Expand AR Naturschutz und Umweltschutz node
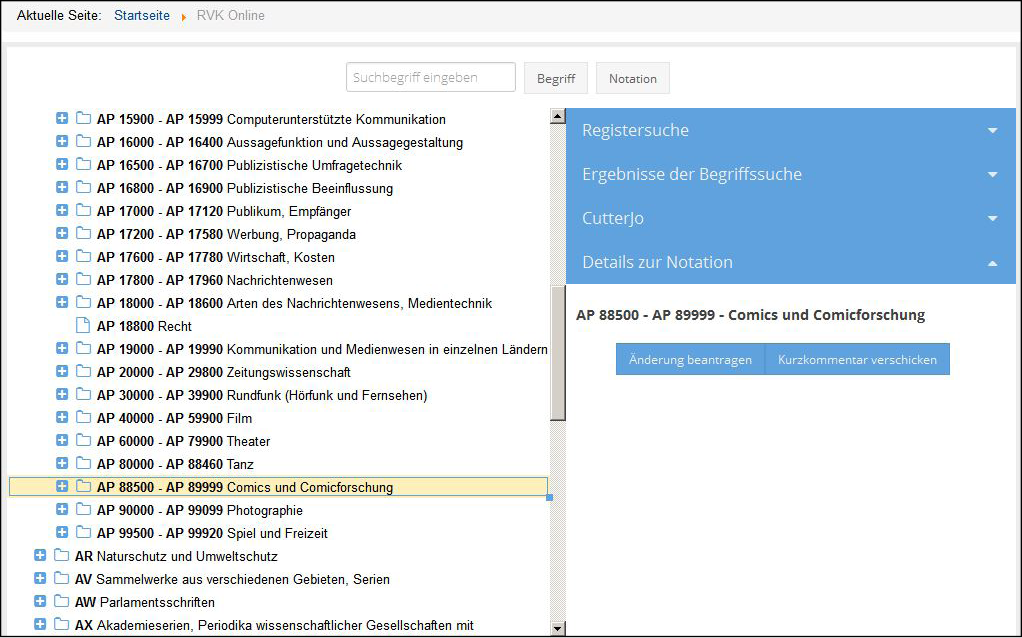 40,555
